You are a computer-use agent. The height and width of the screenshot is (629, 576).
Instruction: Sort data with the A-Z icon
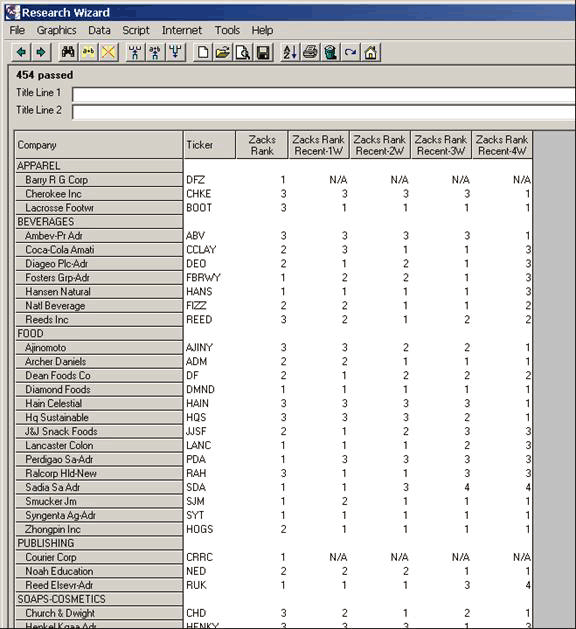(290, 52)
